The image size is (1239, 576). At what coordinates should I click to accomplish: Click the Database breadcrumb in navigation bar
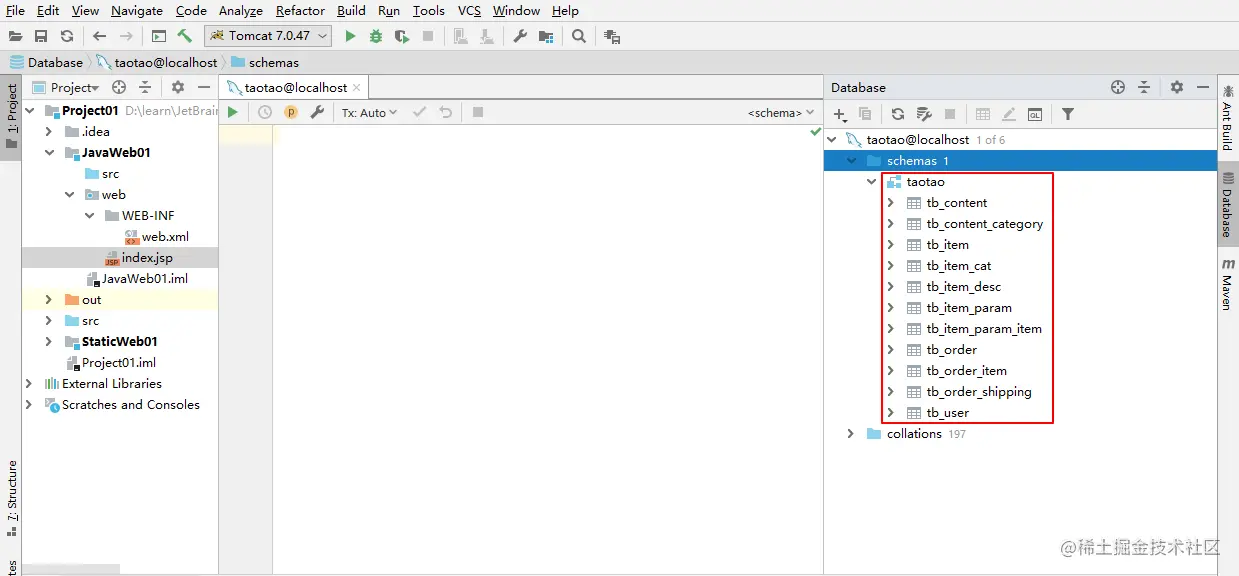coord(46,62)
